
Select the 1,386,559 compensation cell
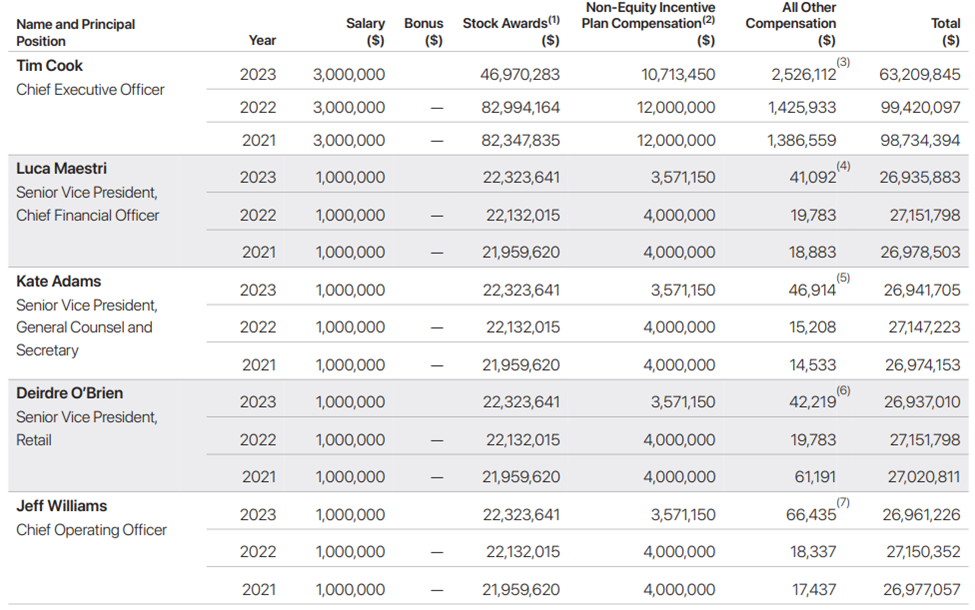click(802, 141)
